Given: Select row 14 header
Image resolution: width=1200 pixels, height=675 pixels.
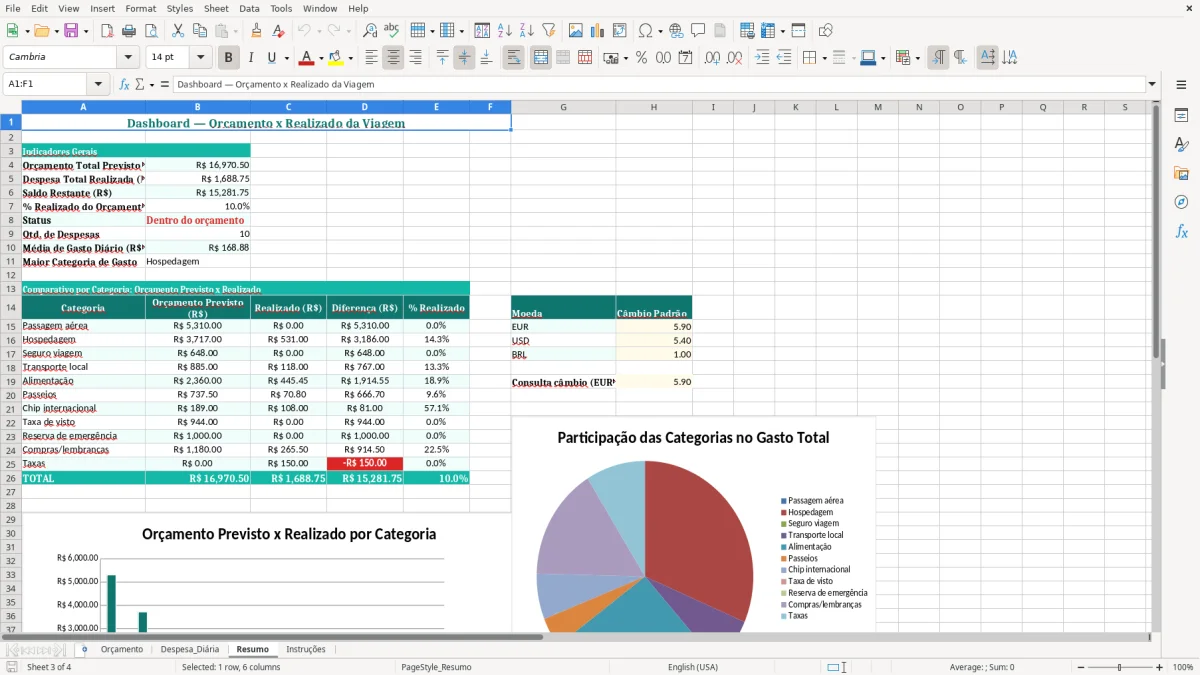Looking at the screenshot, I should coord(11,307).
